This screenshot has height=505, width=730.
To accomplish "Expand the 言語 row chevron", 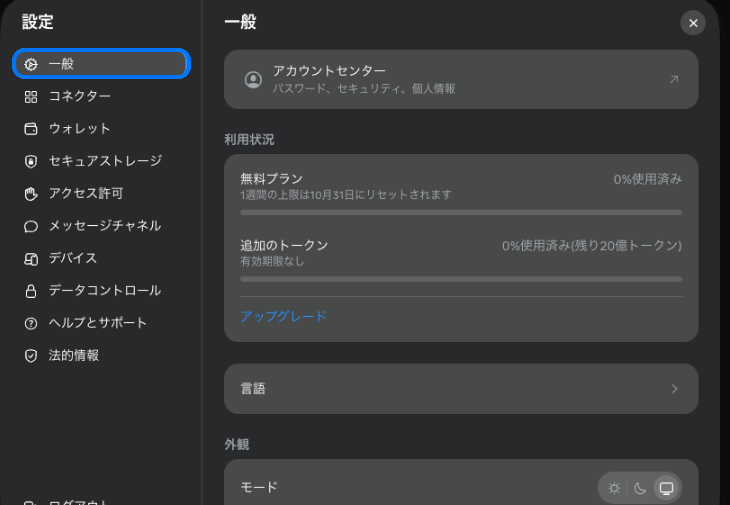I will tap(674, 389).
